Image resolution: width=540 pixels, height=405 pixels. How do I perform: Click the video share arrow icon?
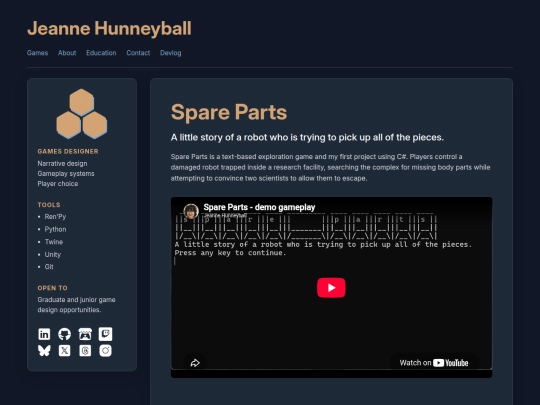point(195,363)
